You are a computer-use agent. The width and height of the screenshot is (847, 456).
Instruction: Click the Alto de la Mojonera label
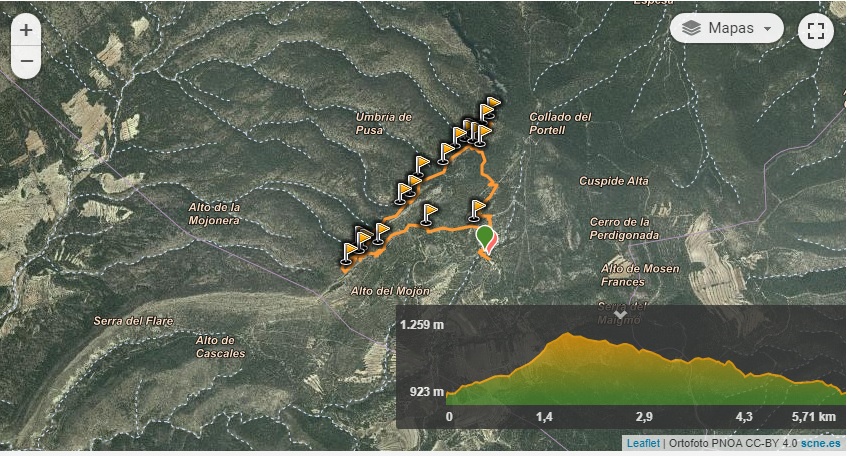click(214, 213)
